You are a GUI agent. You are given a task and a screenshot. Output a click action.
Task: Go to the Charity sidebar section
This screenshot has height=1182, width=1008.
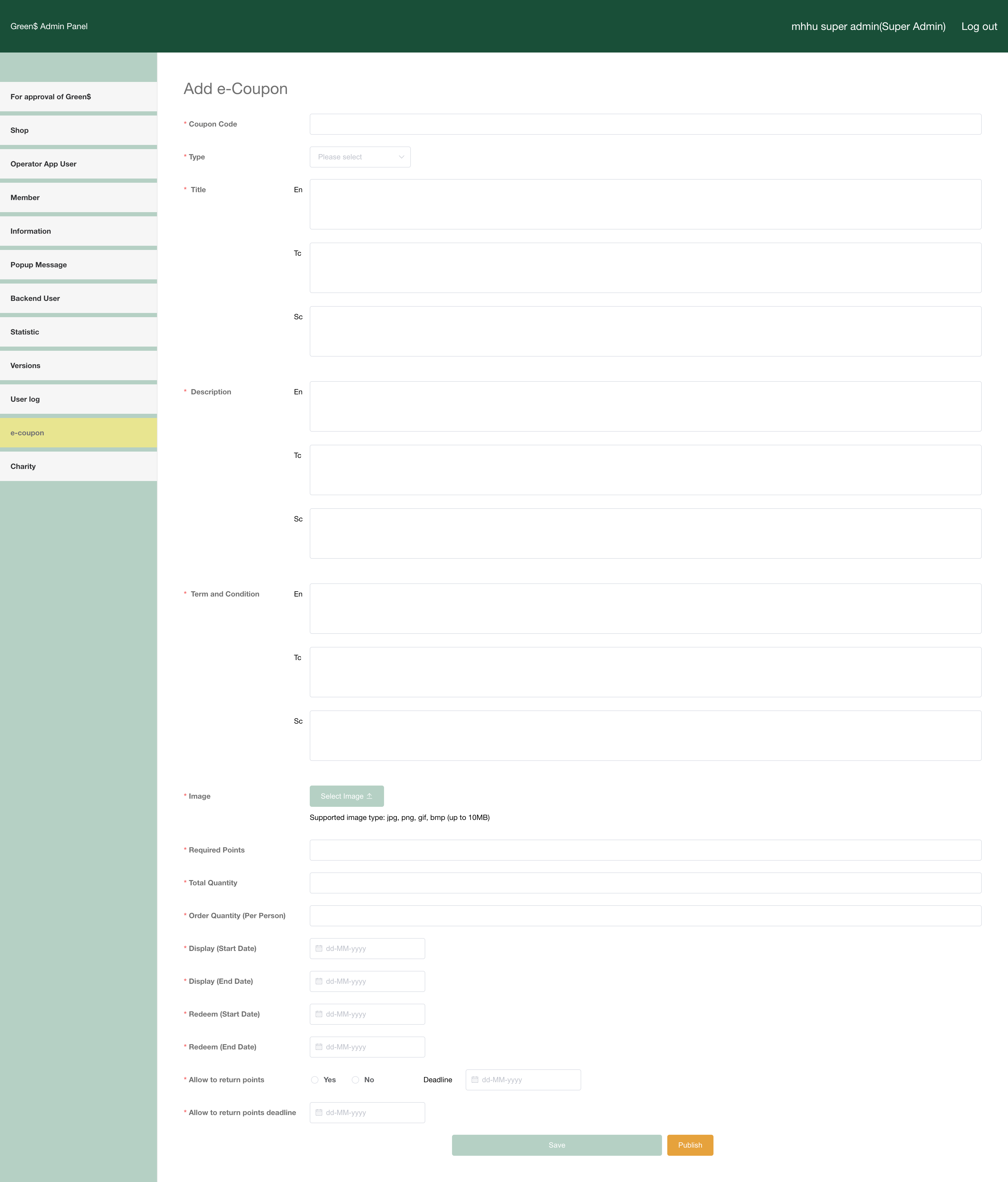coord(78,466)
